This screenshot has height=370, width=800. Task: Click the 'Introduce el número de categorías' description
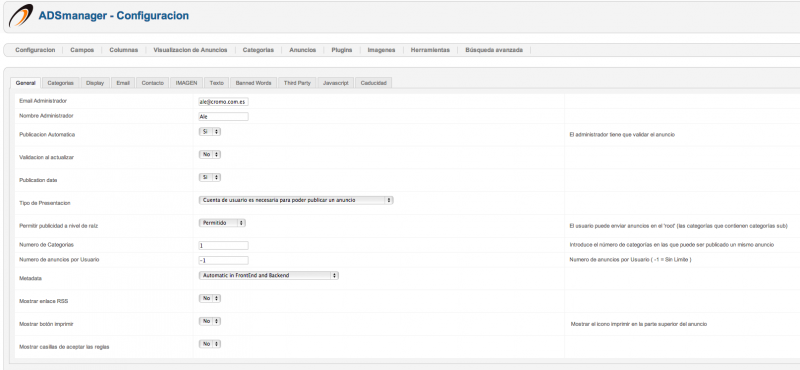click(x=671, y=245)
